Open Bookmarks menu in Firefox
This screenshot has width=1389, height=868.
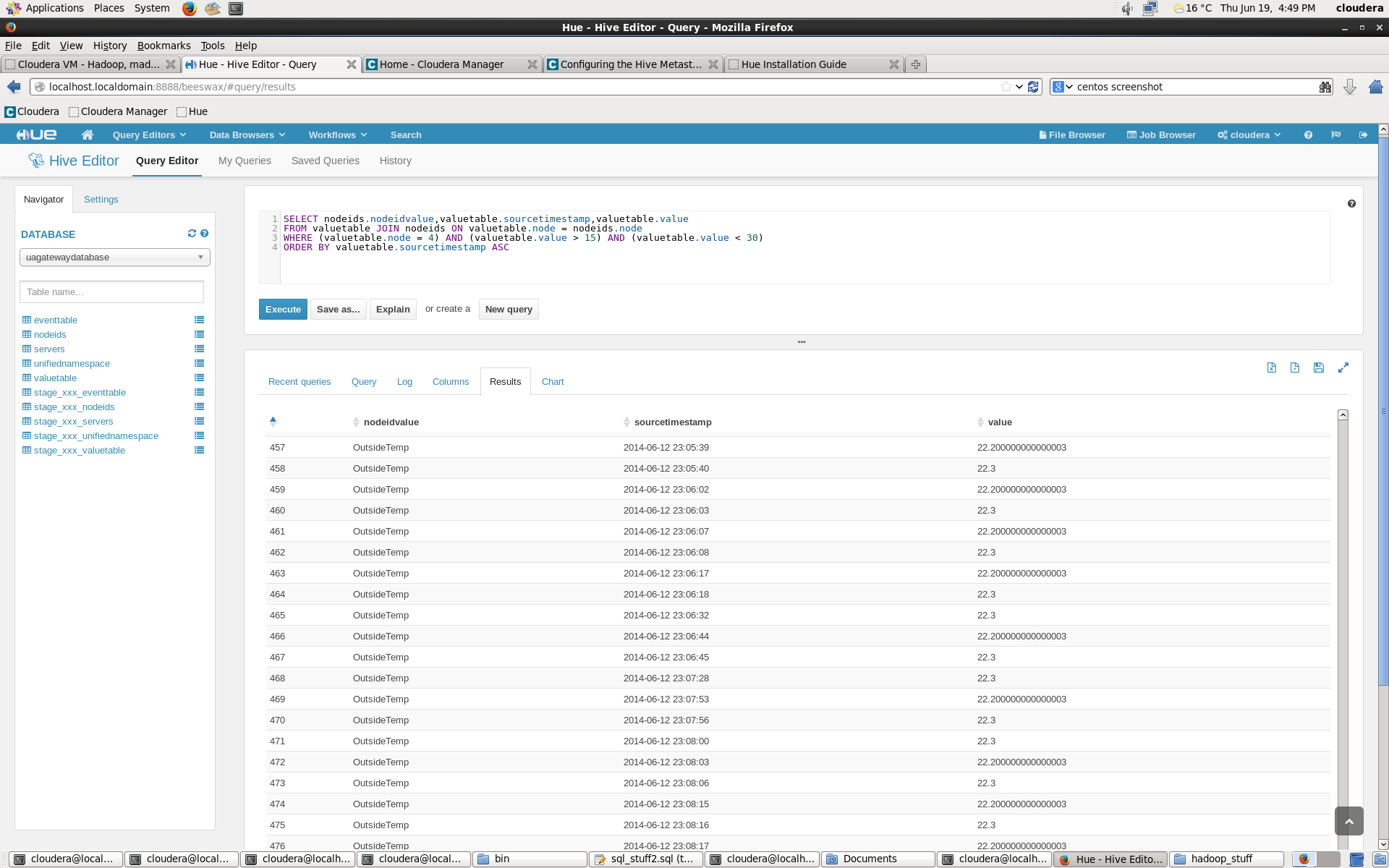[x=164, y=46]
